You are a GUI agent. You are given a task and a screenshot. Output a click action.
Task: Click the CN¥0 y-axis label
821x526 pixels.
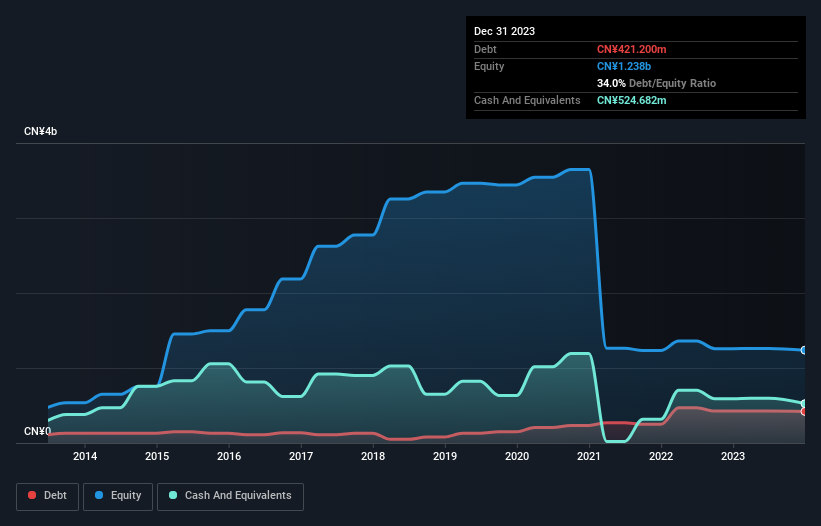click(x=38, y=431)
